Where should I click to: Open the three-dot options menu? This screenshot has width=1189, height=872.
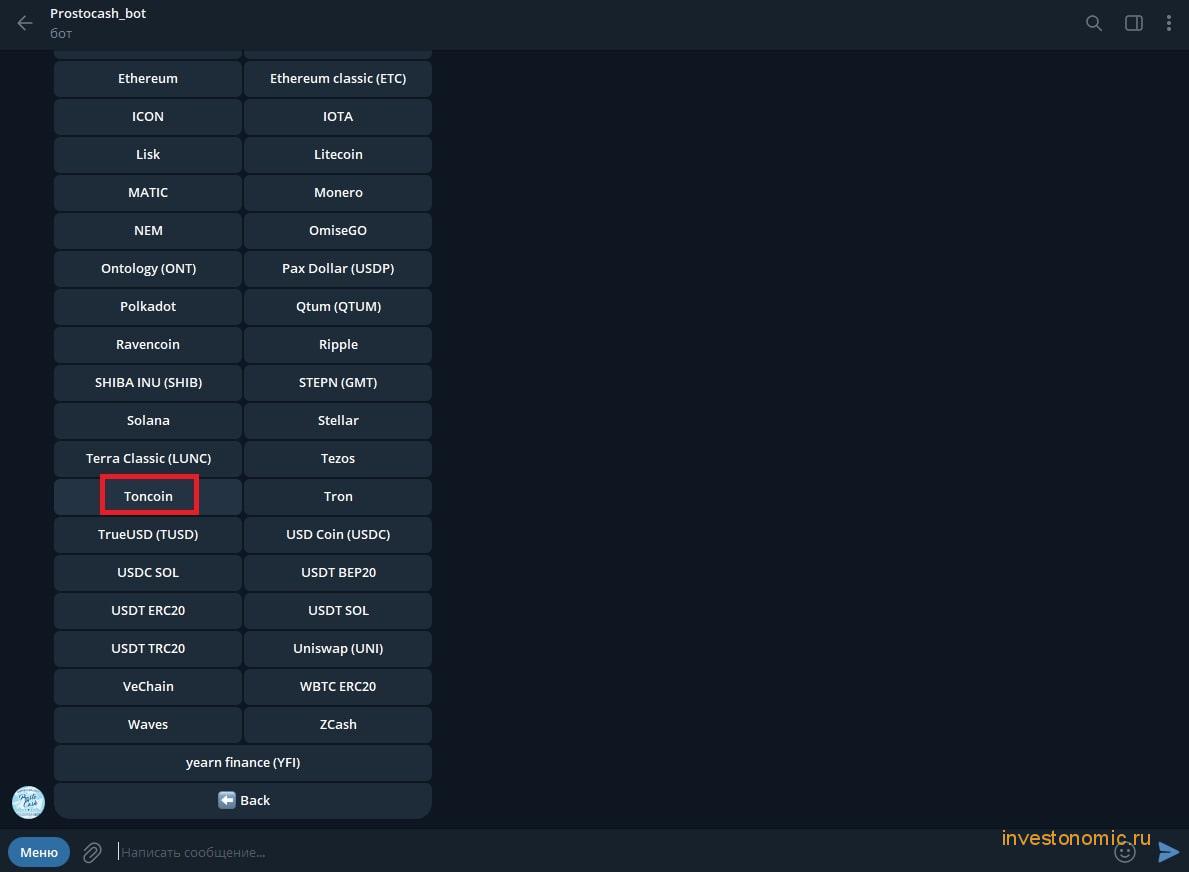1169,24
